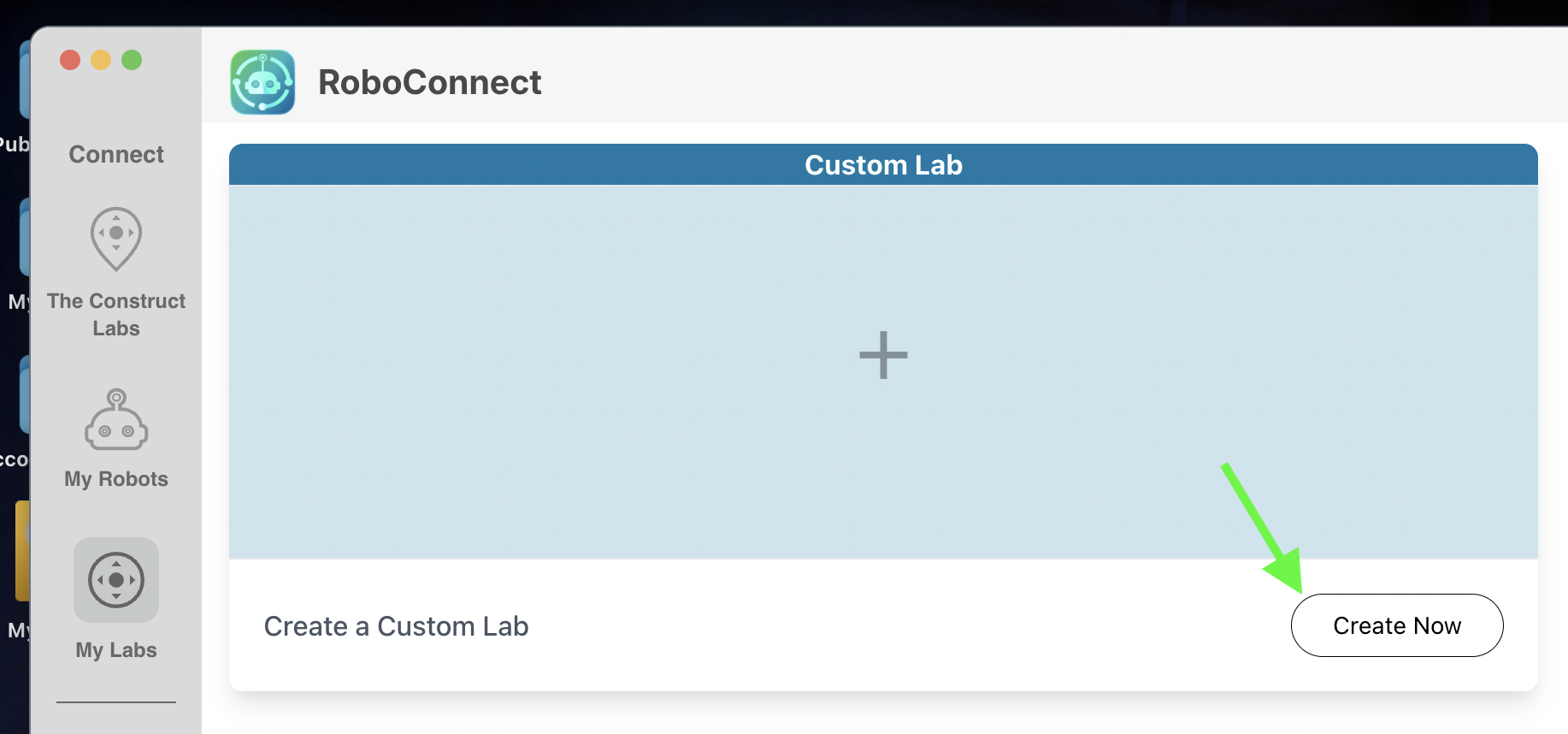Maximize the window using green button
Image resolution: width=1568 pixels, height=734 pixels.
132,60
